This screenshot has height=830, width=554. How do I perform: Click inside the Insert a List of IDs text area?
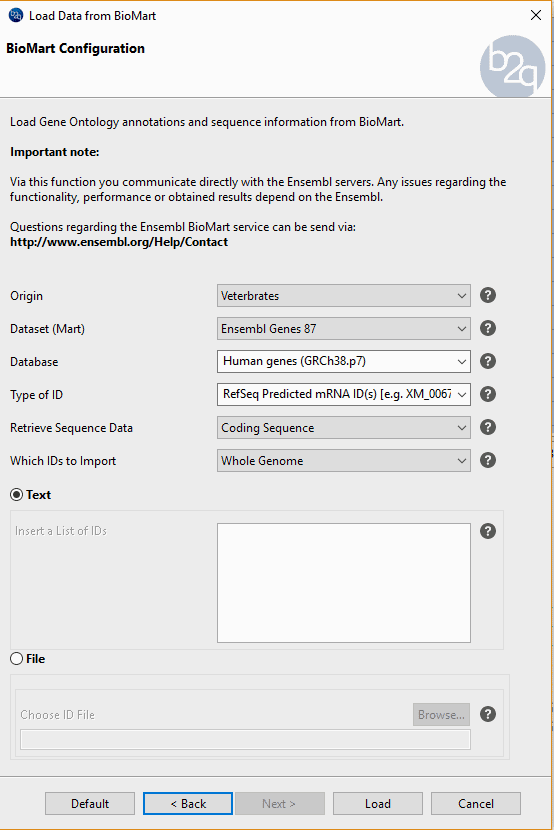(x=343, y=583)
